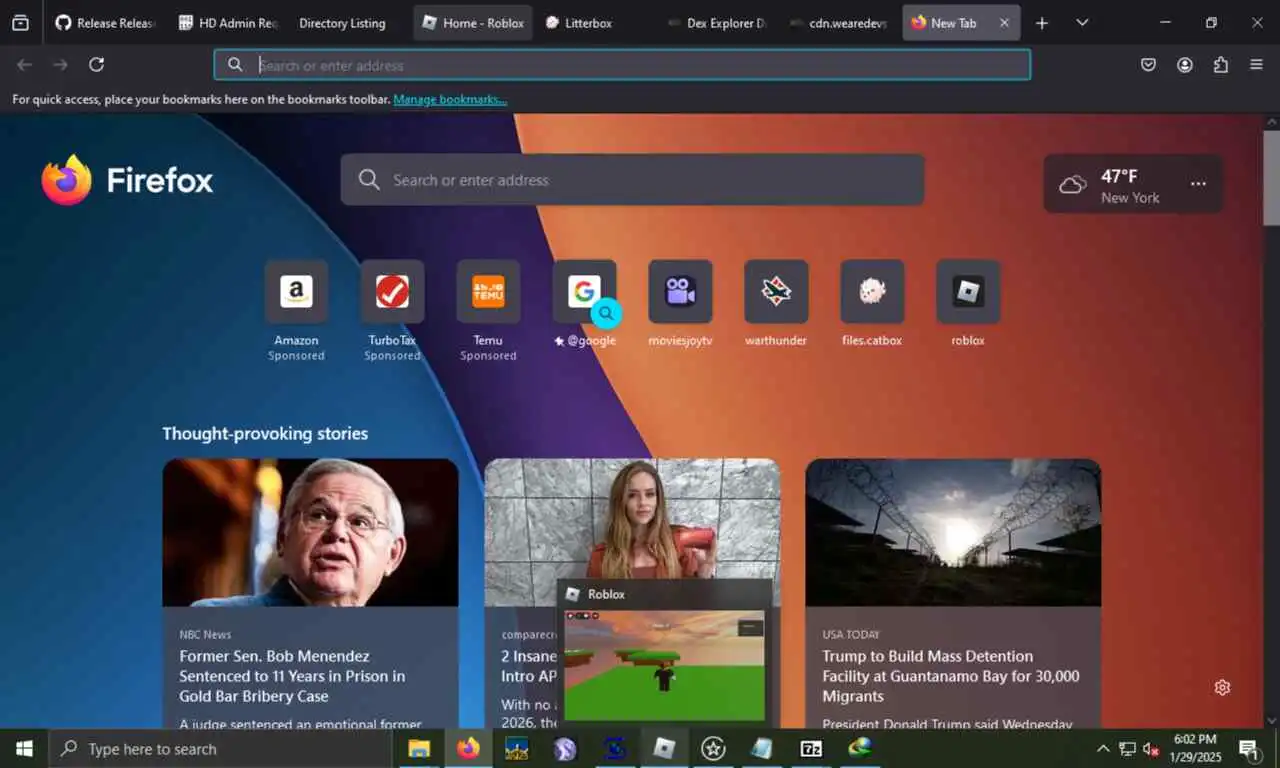Show hidden system tray icons
The image size is (1280, 768).
pyautogui.click(x=1103, y=749)
